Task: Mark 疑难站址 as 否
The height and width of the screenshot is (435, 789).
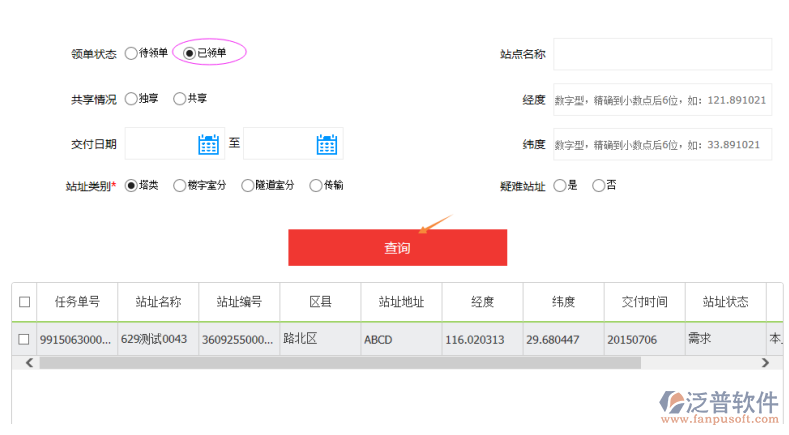Action: [x=599, y=185]
